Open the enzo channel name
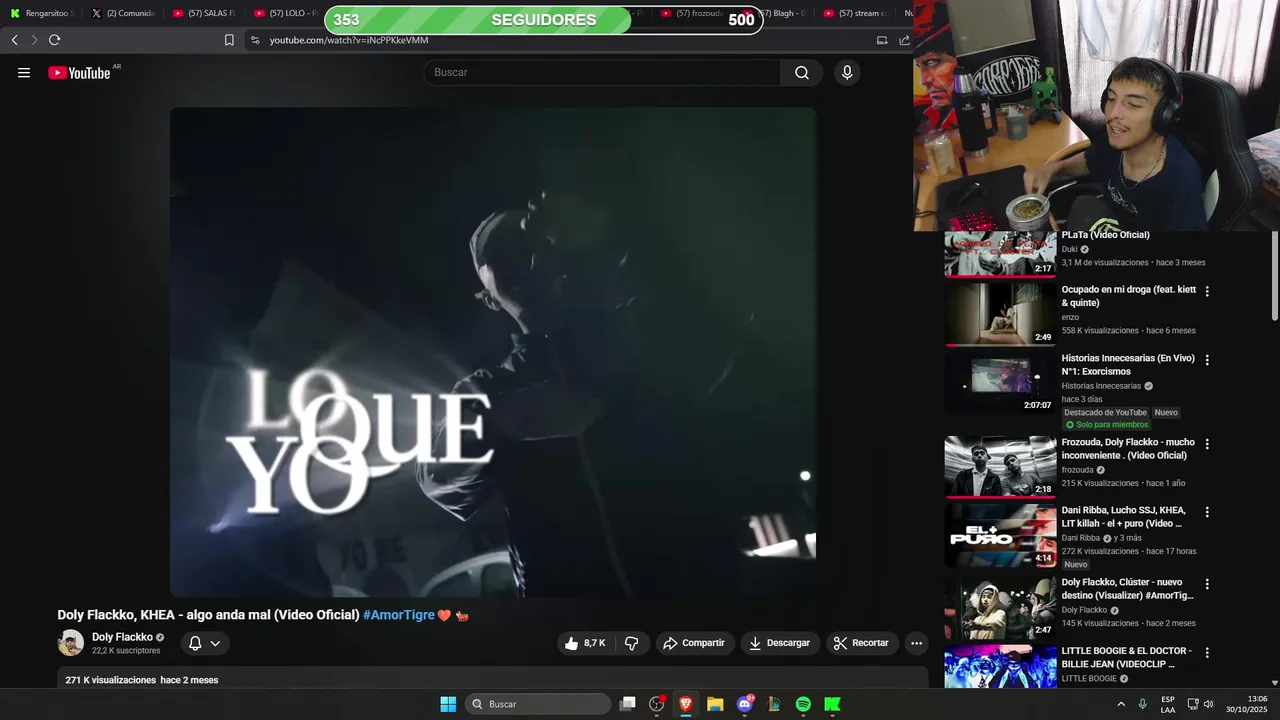Viewport: 1280px width, 720px height. pyautogui.click(x=1070, y=317)
